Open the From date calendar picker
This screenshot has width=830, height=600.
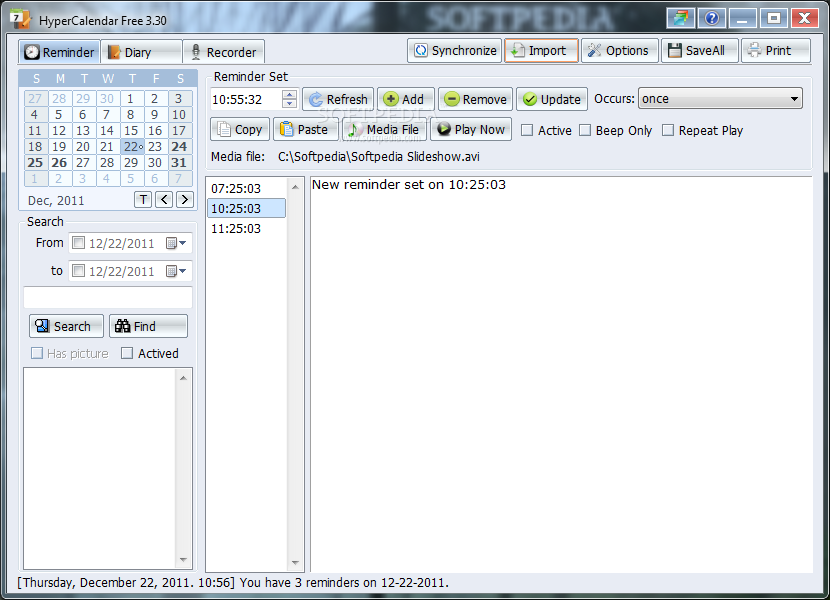(176, 243)
